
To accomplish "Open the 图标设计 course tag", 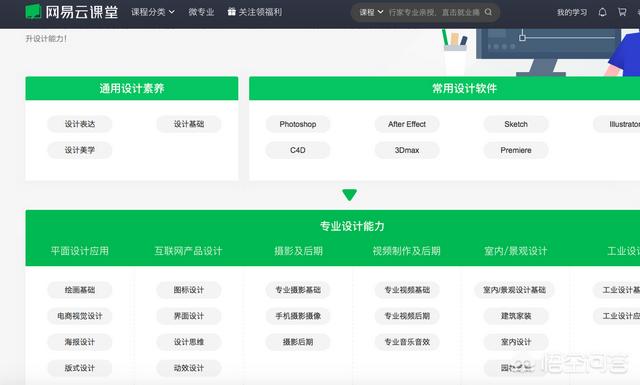I will [189, 290].
